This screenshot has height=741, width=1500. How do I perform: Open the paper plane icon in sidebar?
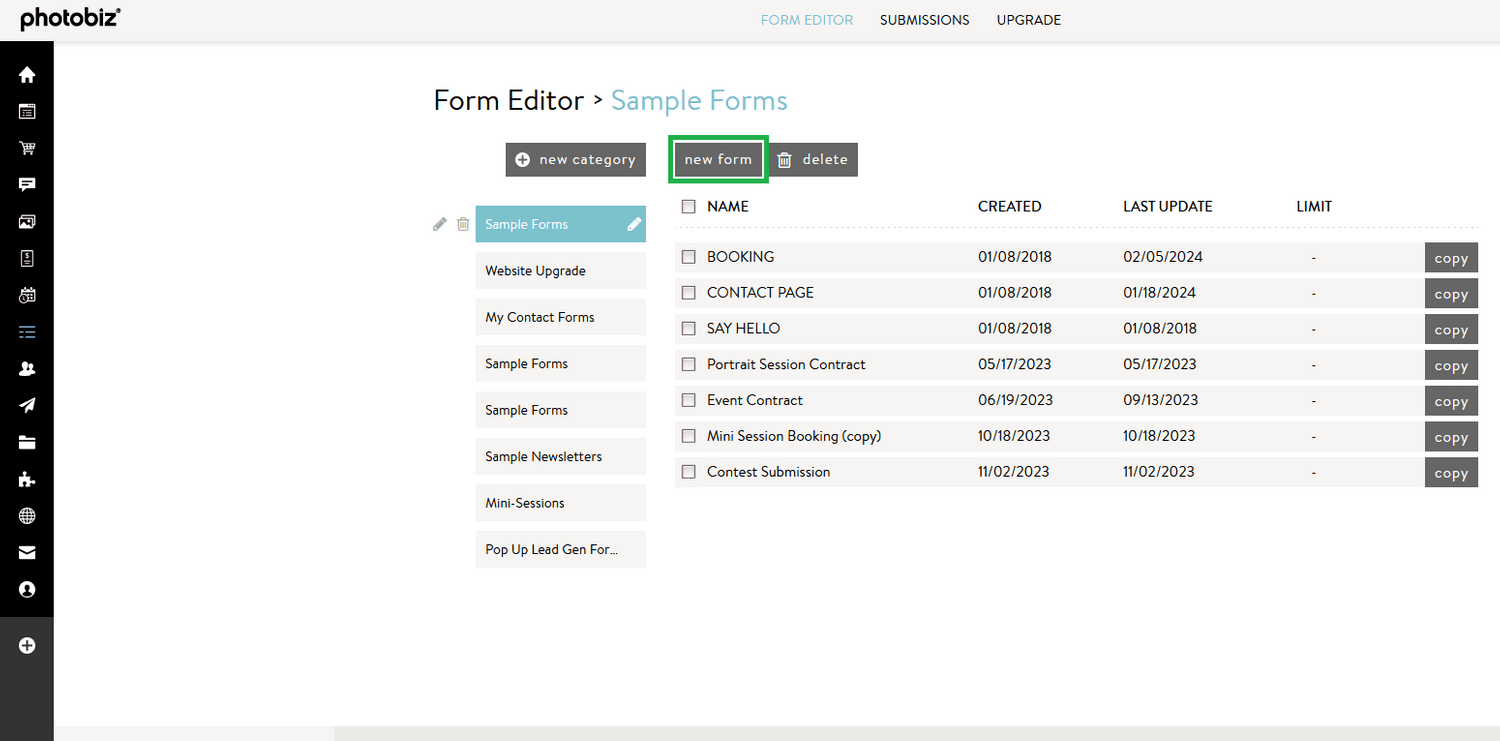coord(27,405)
